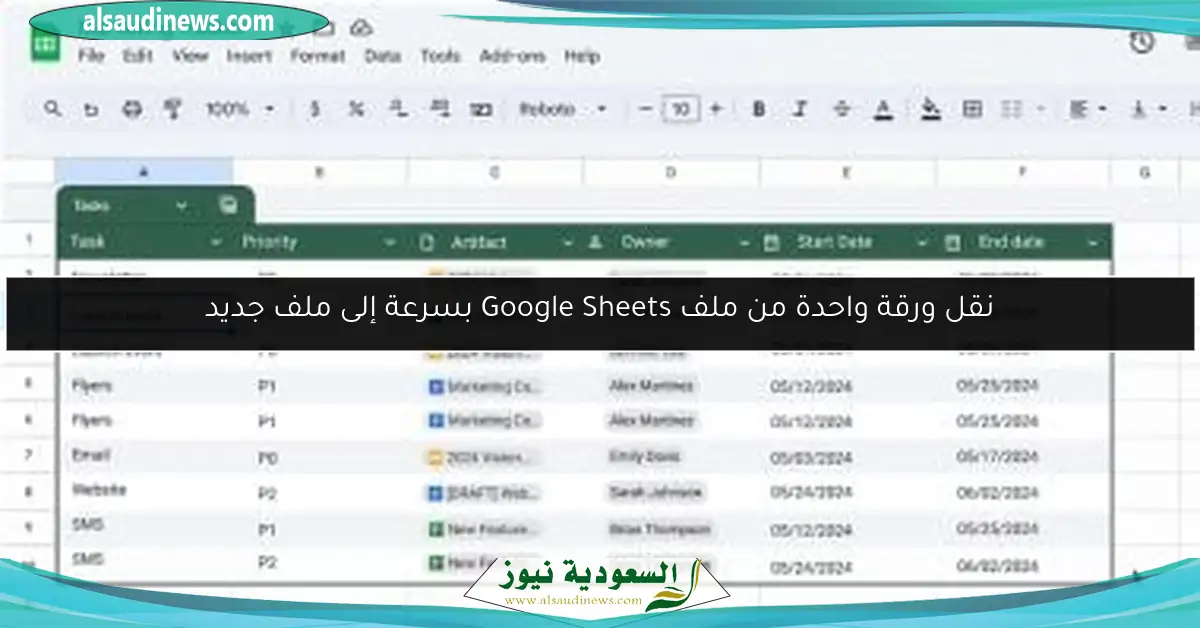Open the Format menu
Screen dimensions: 1200x628
click(318, 56)
